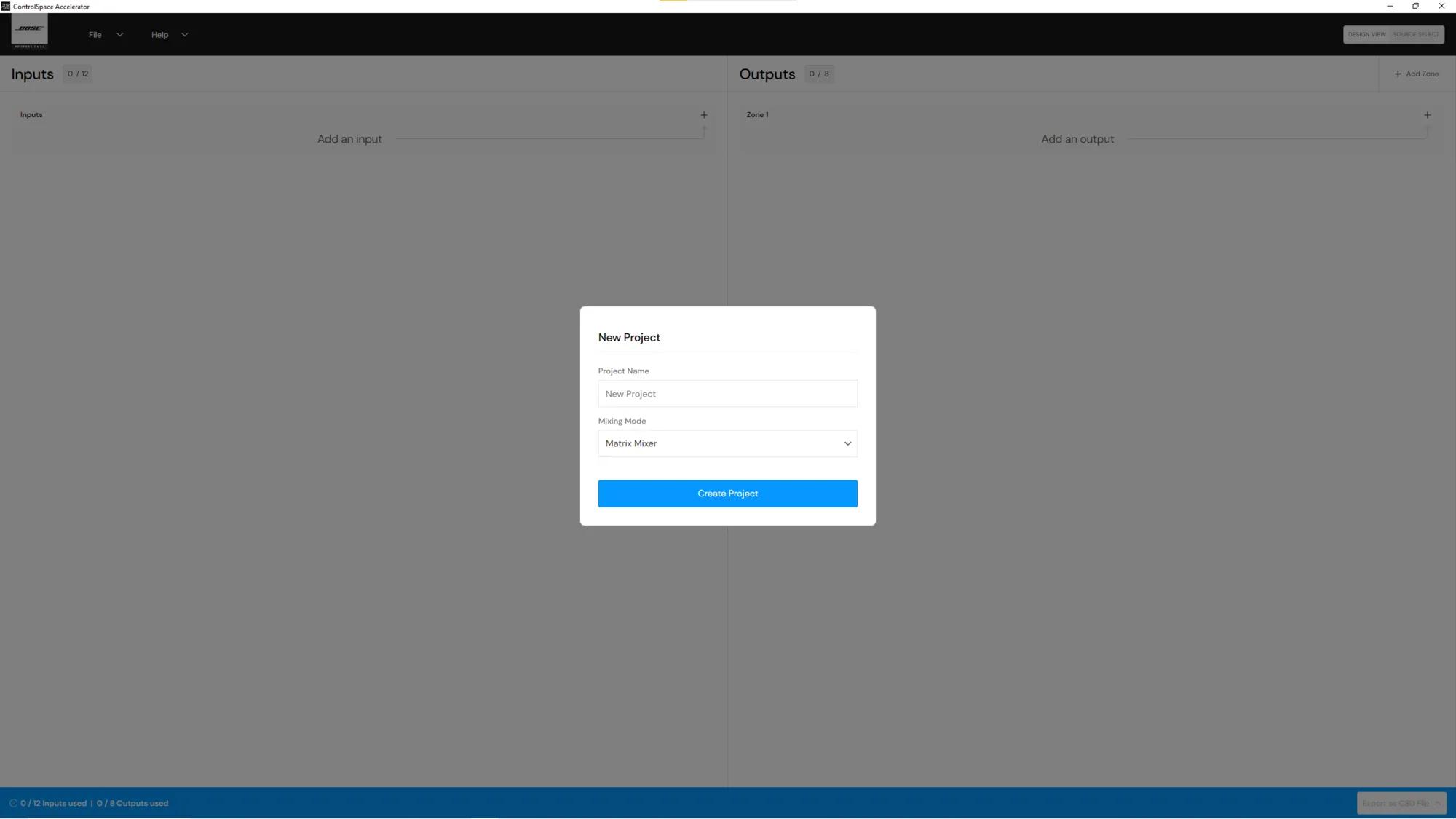Focus the Project Name field
This screenshot has height=819, width=1456.
[727, 394]
